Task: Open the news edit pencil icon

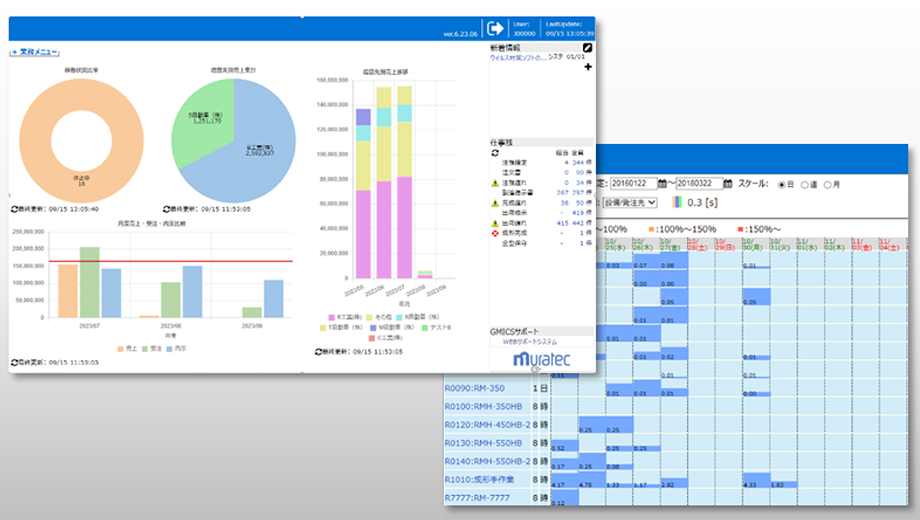Action: click(588, 47)
